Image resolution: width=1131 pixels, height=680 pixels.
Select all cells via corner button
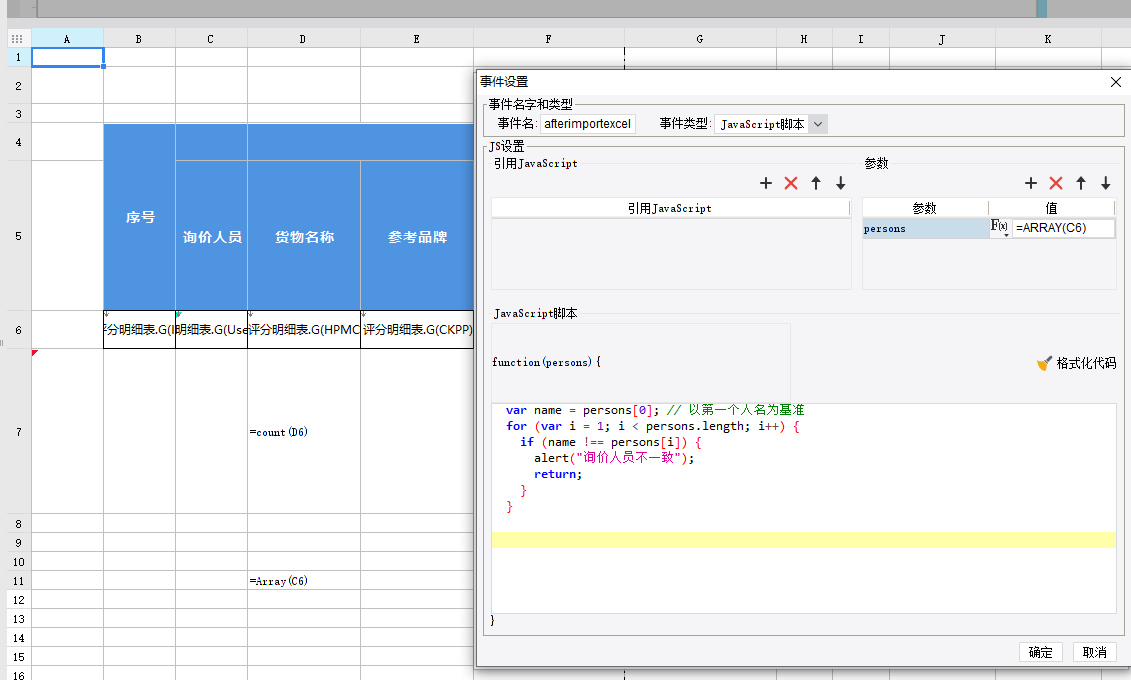[17, 39]
